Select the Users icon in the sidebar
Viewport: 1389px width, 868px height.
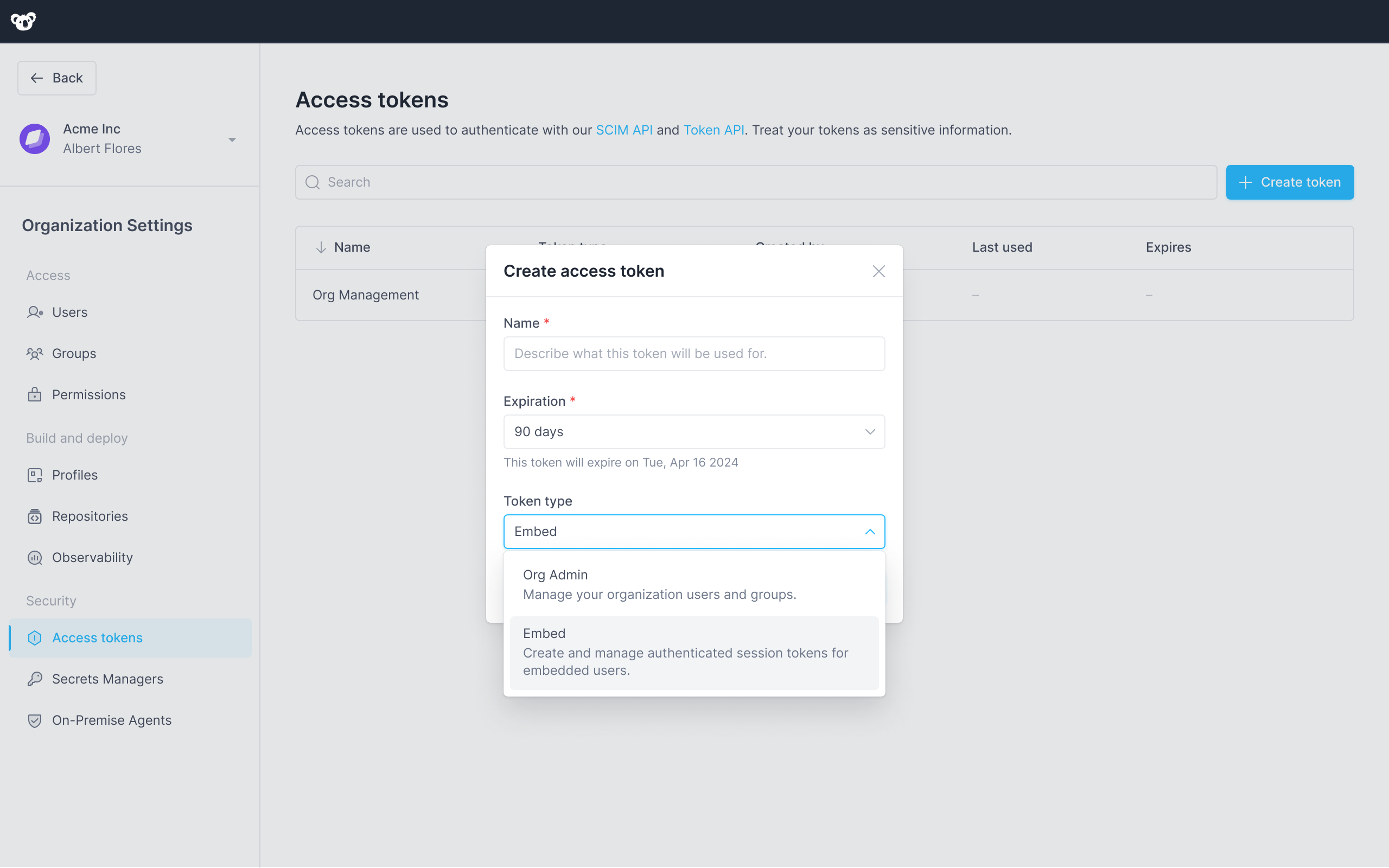pyautogui.click(x=35, y=312)
